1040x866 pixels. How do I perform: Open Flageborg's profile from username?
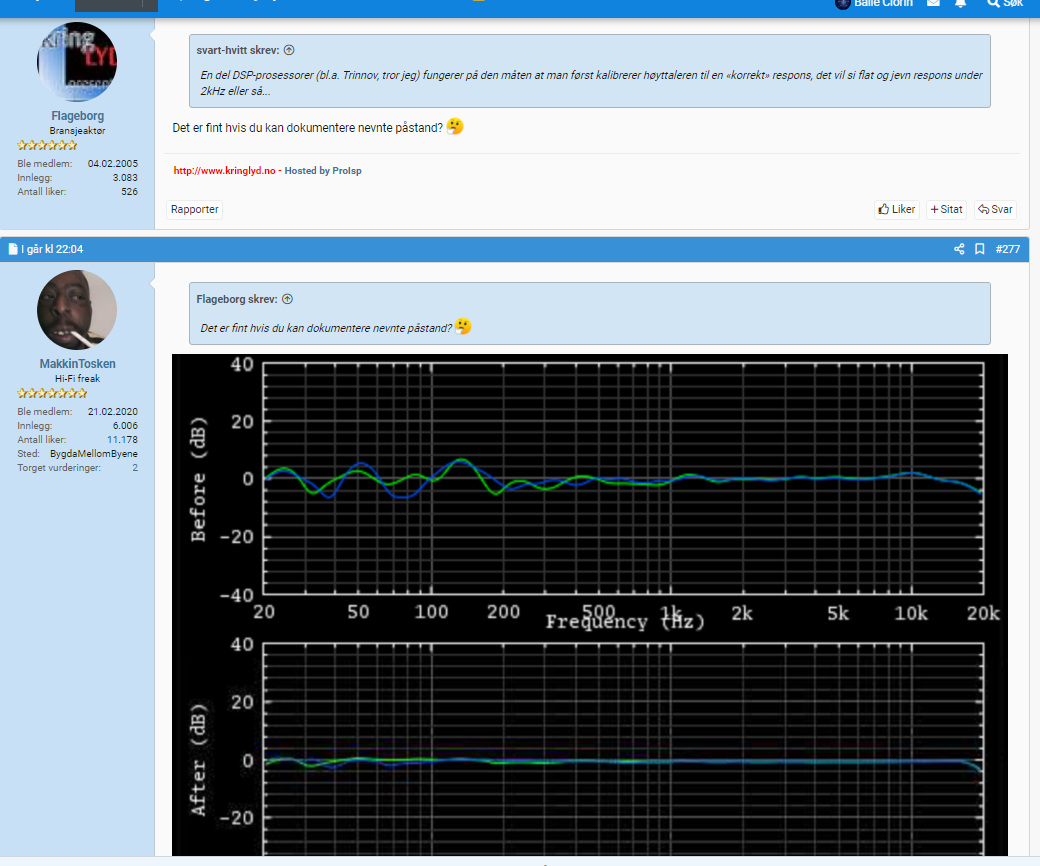coord(77,116)
